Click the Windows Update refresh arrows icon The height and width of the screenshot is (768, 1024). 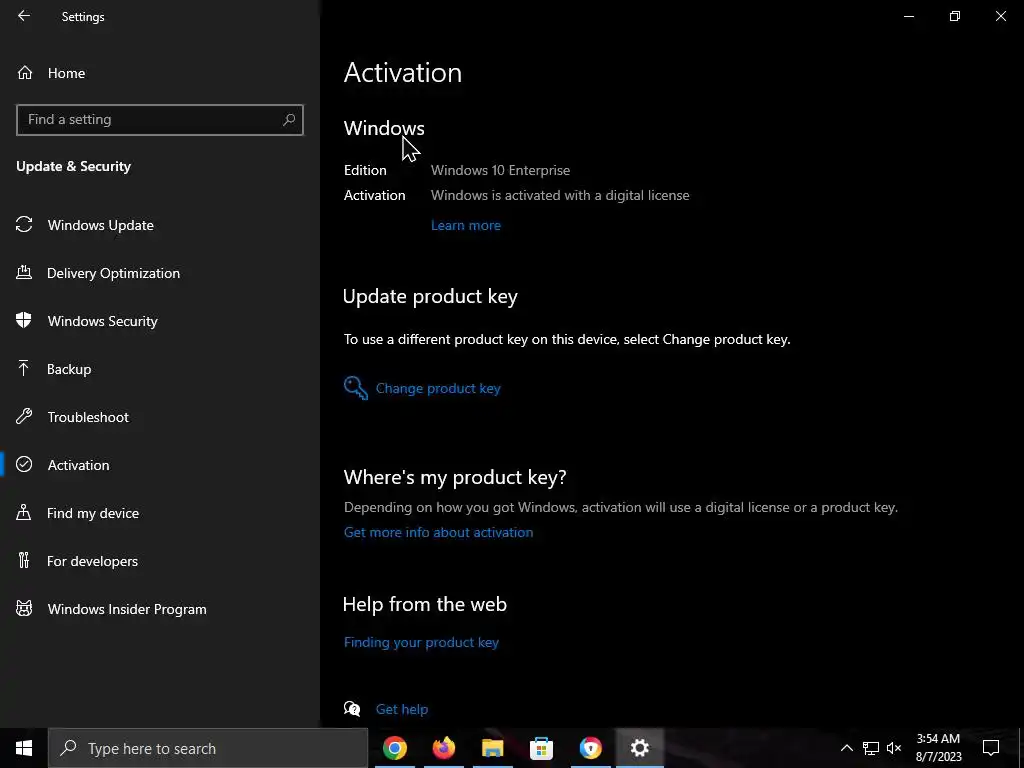[24, 225]
